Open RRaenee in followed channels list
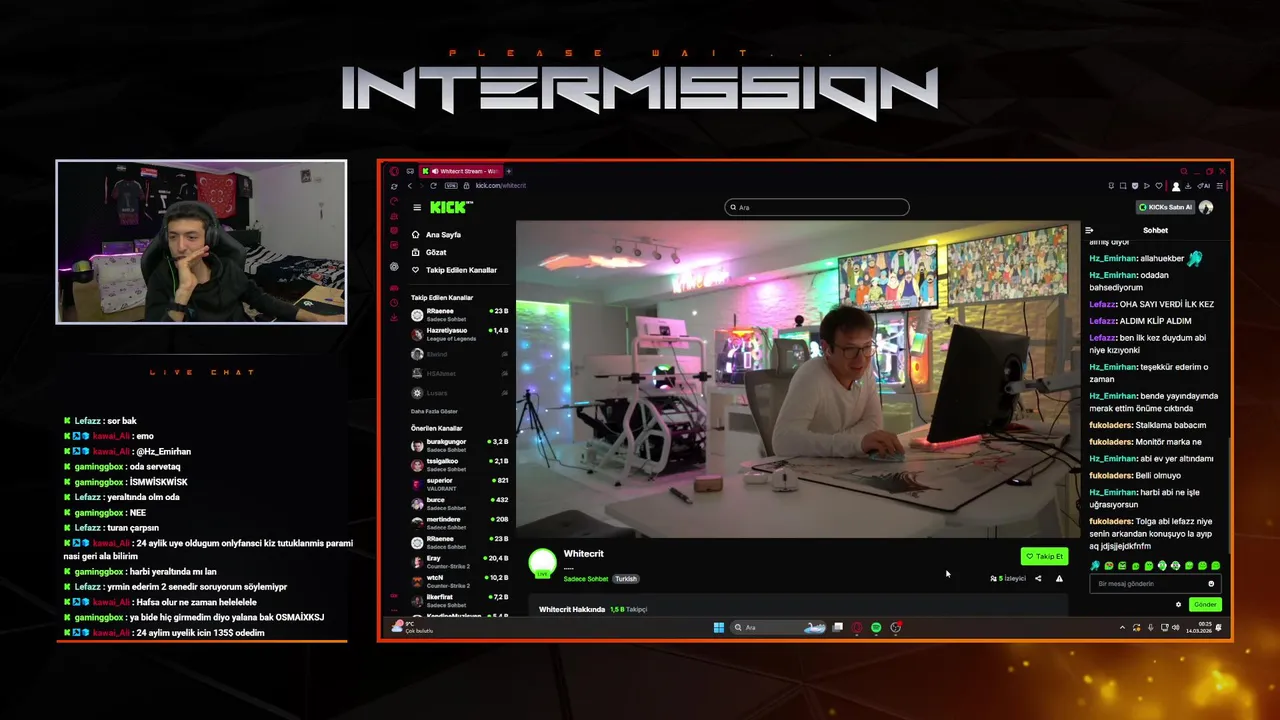The image size is (1280, 720). pos(459,315)
